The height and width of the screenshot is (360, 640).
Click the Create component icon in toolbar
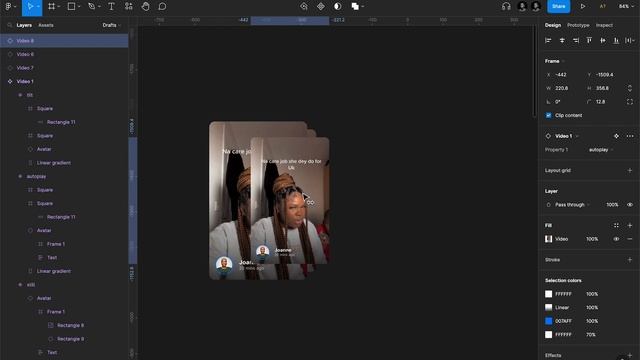[x=321, y=7]
